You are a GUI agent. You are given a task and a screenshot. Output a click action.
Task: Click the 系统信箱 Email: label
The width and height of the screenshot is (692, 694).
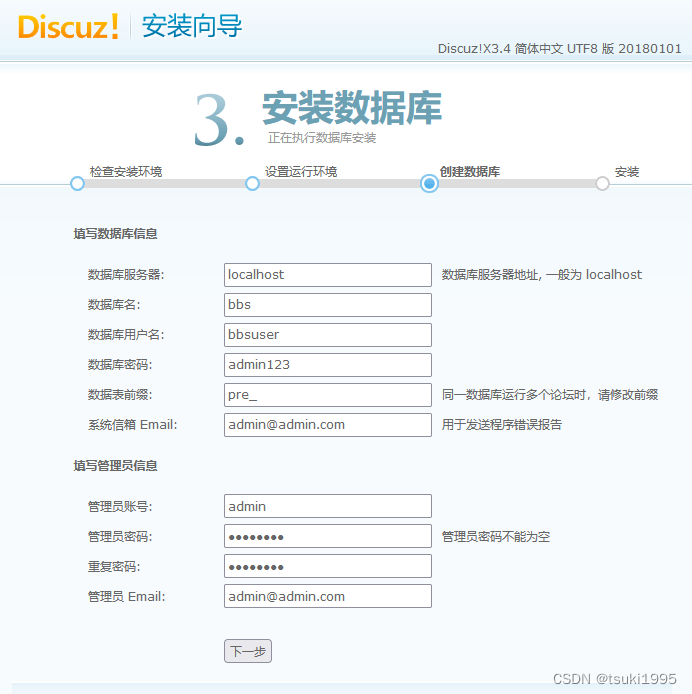coord(132,425)
